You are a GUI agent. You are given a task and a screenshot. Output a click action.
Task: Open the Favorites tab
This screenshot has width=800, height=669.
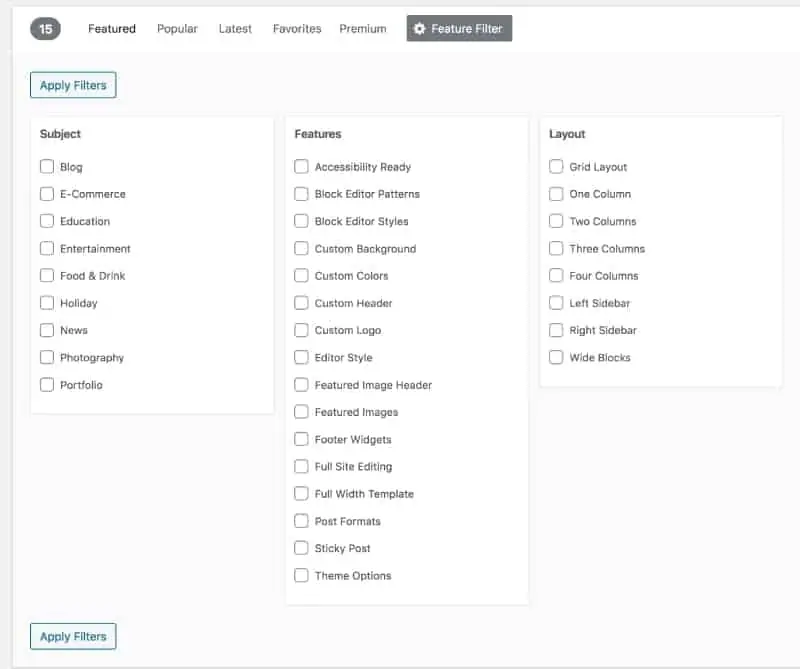[297, 29]
